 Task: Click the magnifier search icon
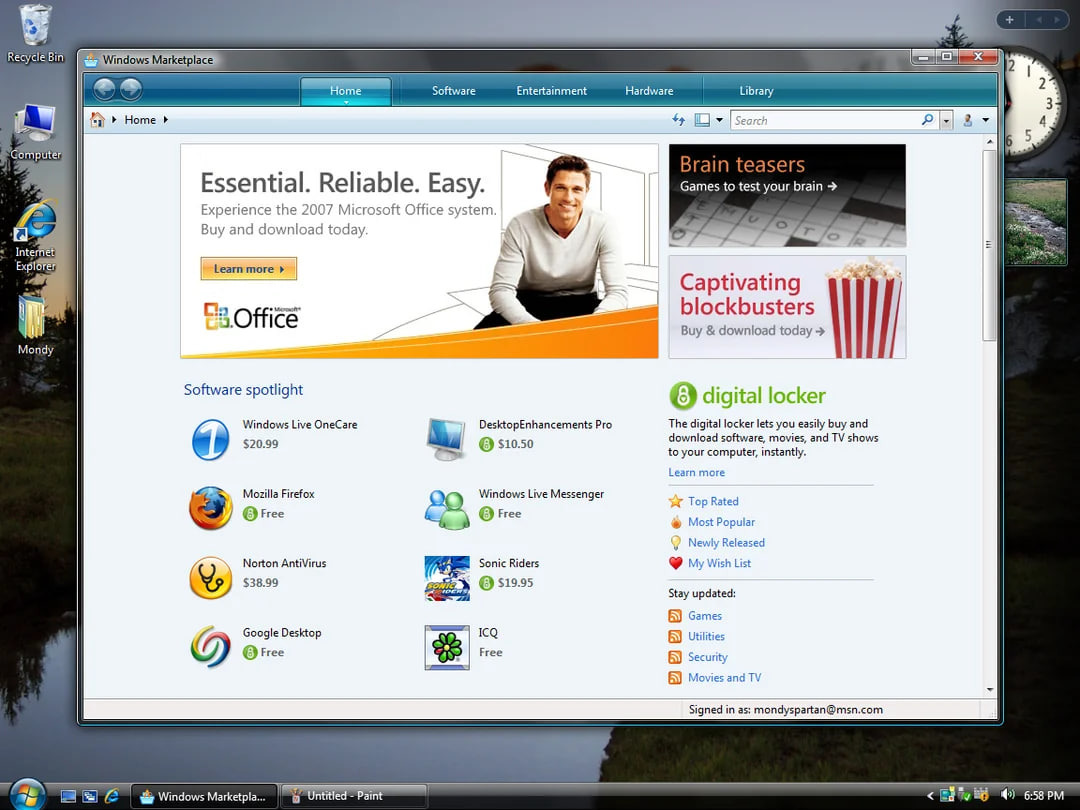(x=927, y=120)
